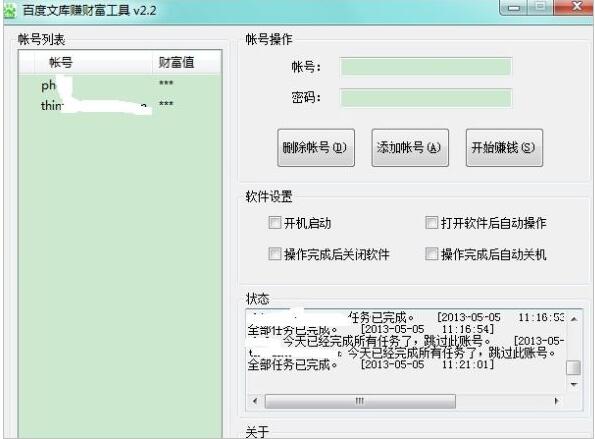Screen dimensions: 595x439
Task: Click the 帐号 input field
Action: tap(426, 67)
